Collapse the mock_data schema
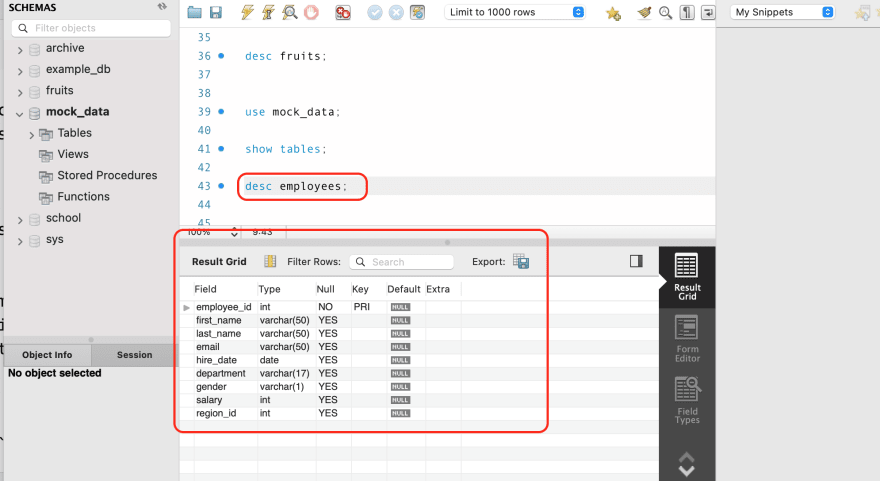The image size is (880, 481). coord(20,114)
